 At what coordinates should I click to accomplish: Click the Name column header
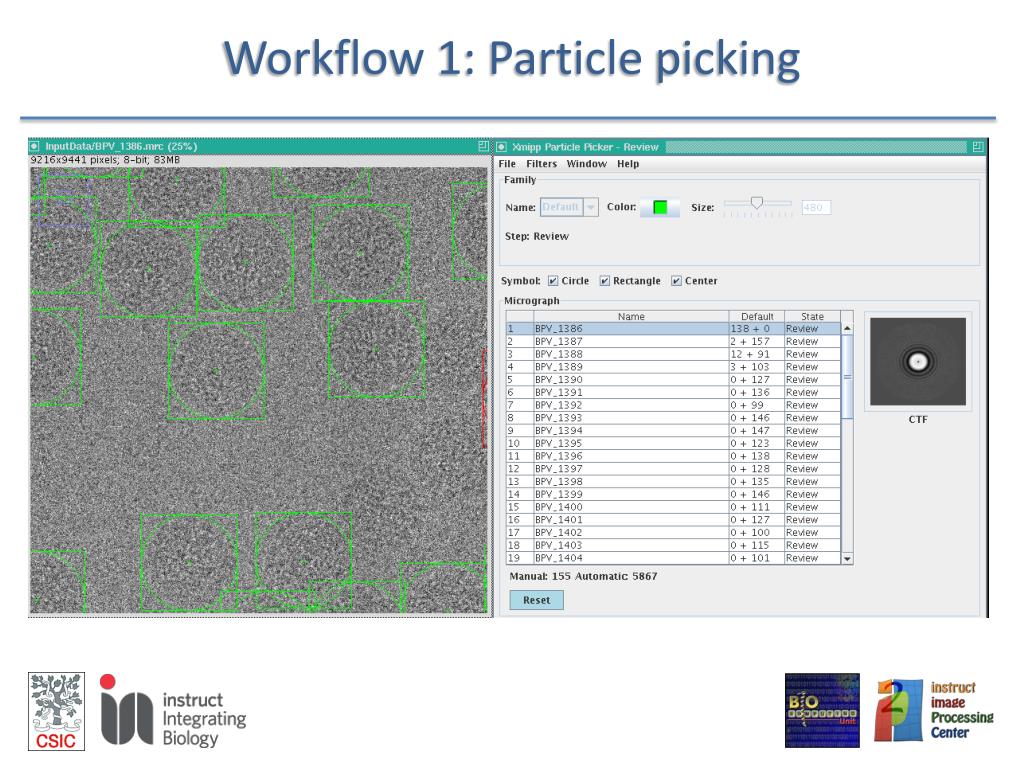coord(631,317)
